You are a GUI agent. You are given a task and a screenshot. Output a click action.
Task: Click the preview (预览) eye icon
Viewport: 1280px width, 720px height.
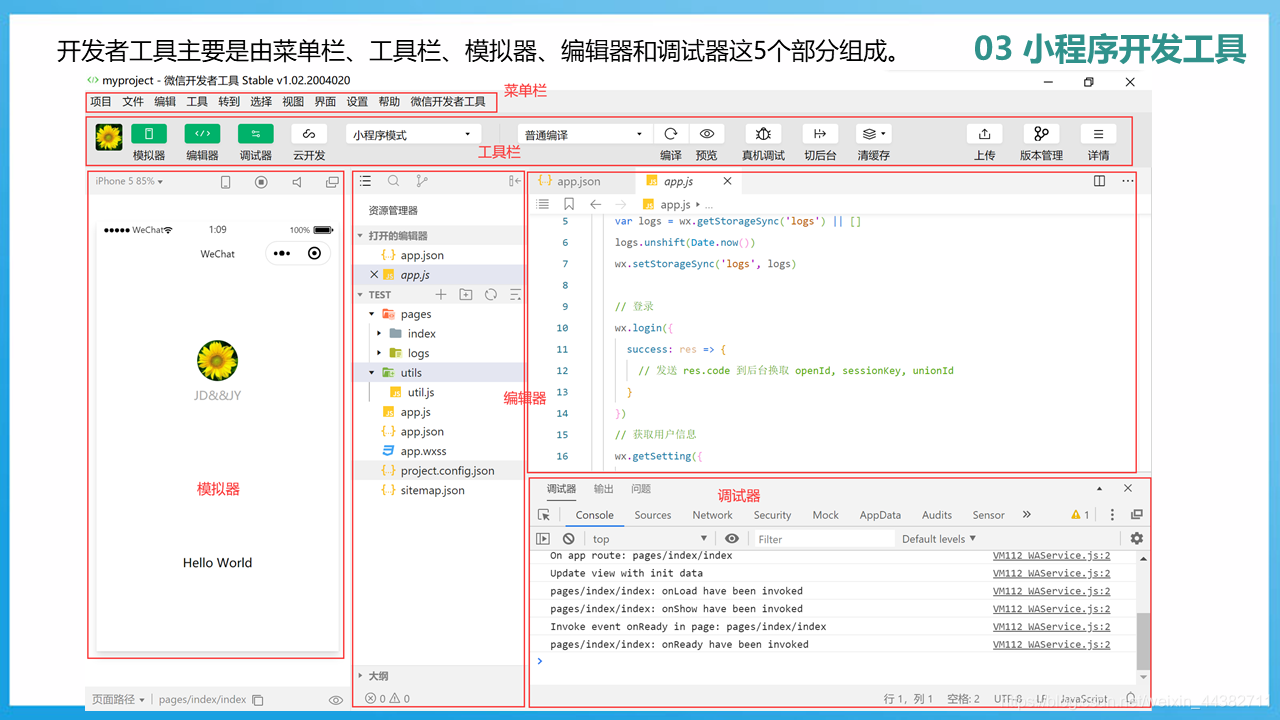[707, 134]
